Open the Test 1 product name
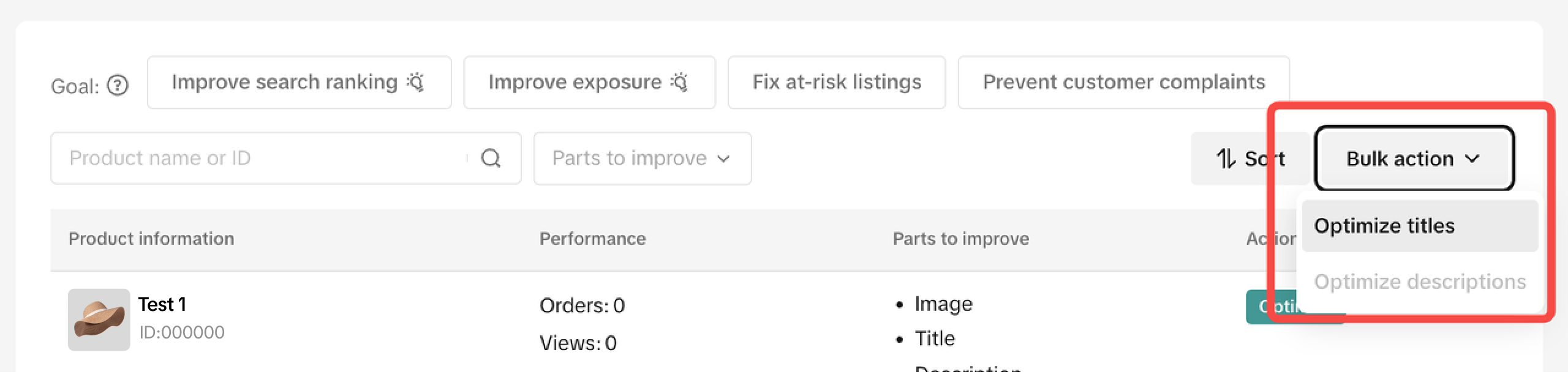The image size is (1568, 377). (x=162, y=304)
